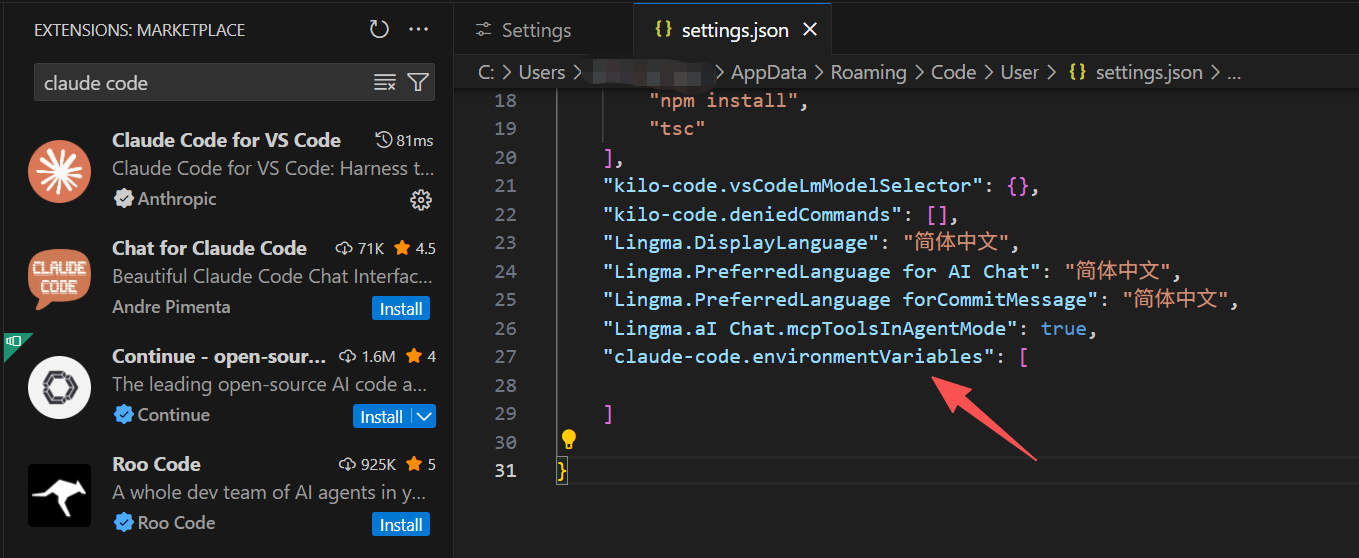Click the Roo Code kangaroo icon
This screenshot has width=1359, height=558.
[59, 495]
